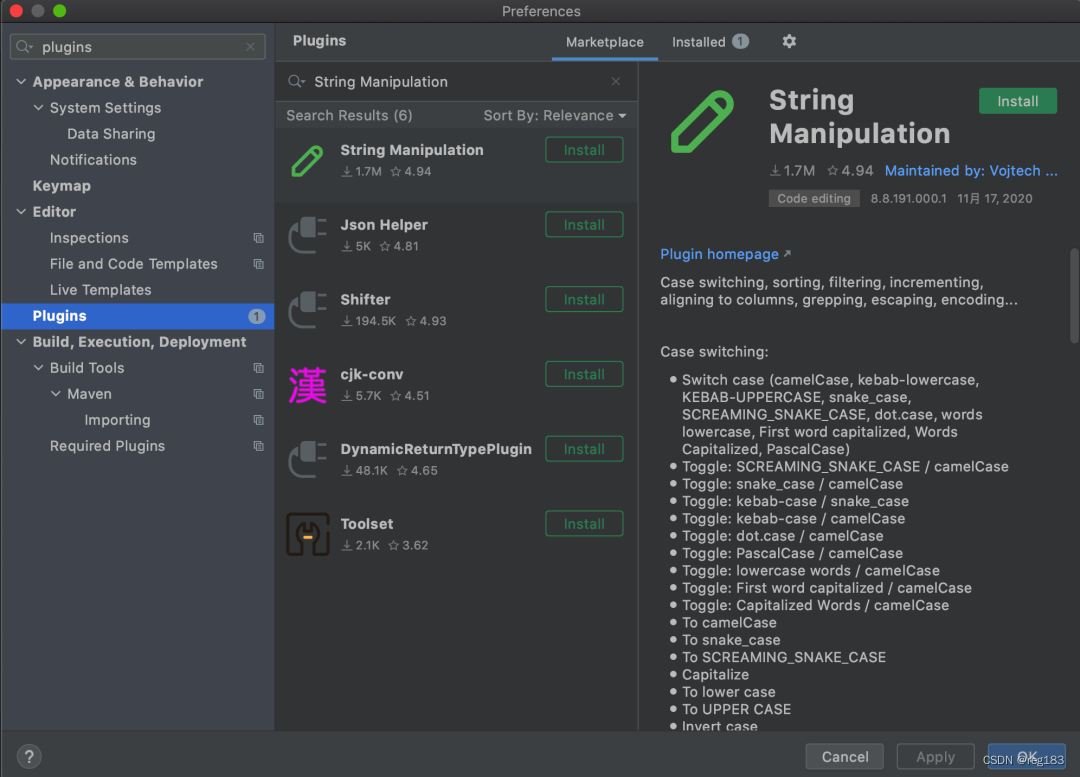Select Keymap in the settings tree
The width and height of the screenshot is (1080, 777).
tap(61, 186)
